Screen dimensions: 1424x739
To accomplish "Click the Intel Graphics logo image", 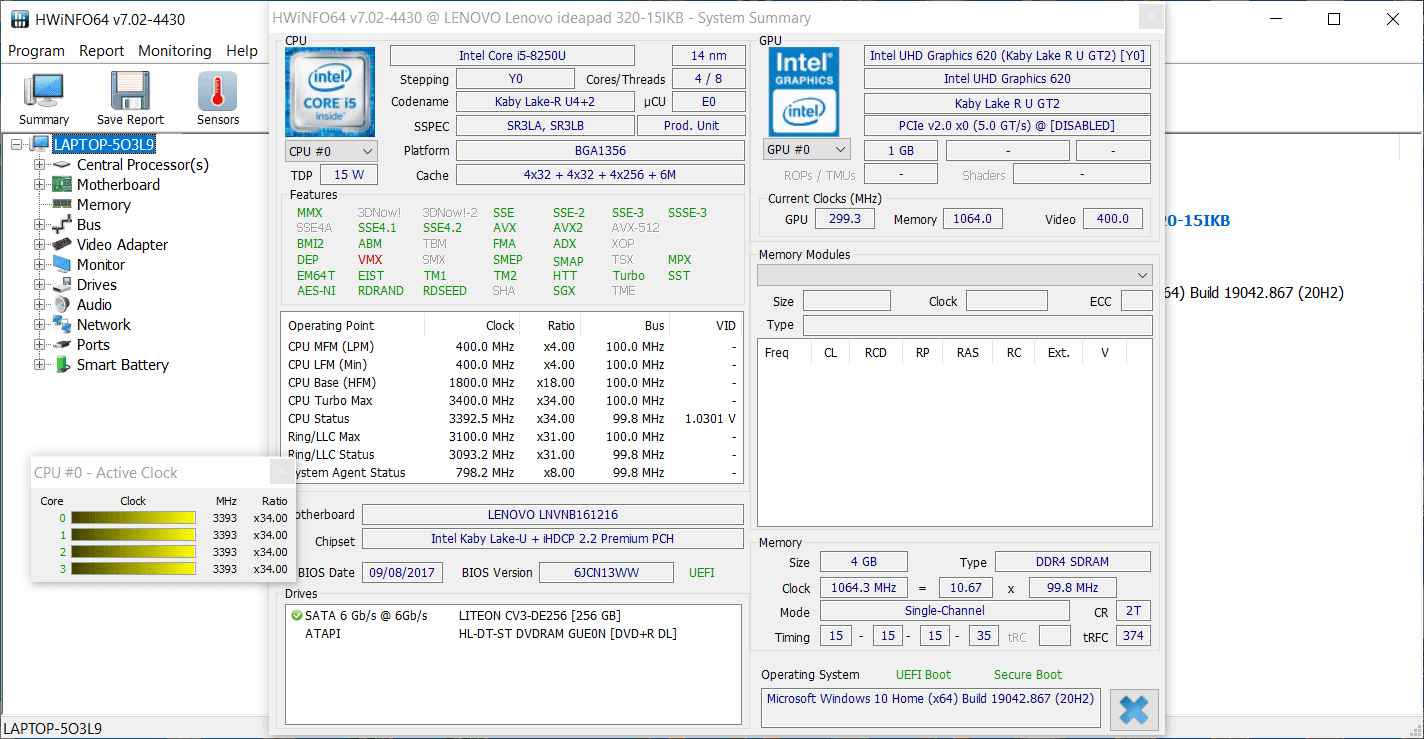I will [804, 92].
